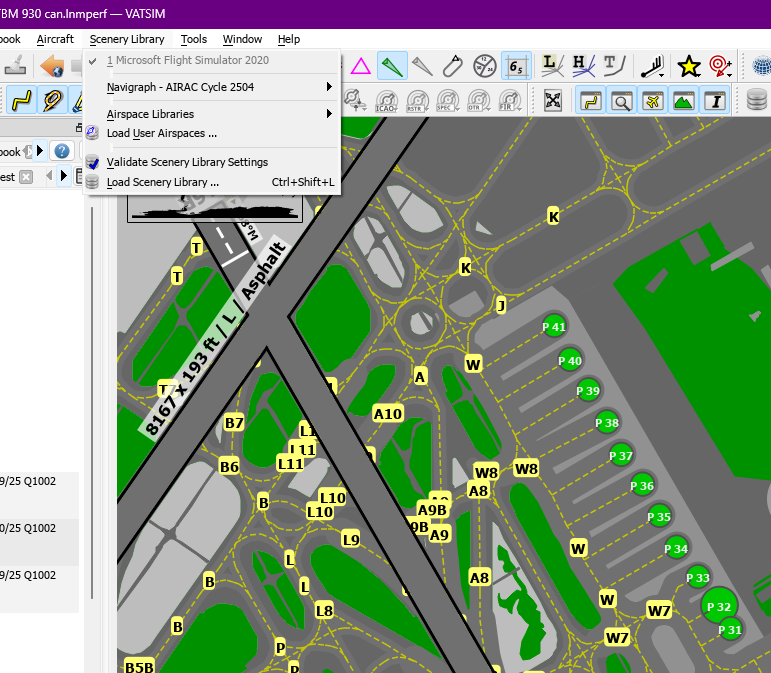Open the RSTR restricted airspaces dropdown
This screenshot has height=673, width=771.
417,101
